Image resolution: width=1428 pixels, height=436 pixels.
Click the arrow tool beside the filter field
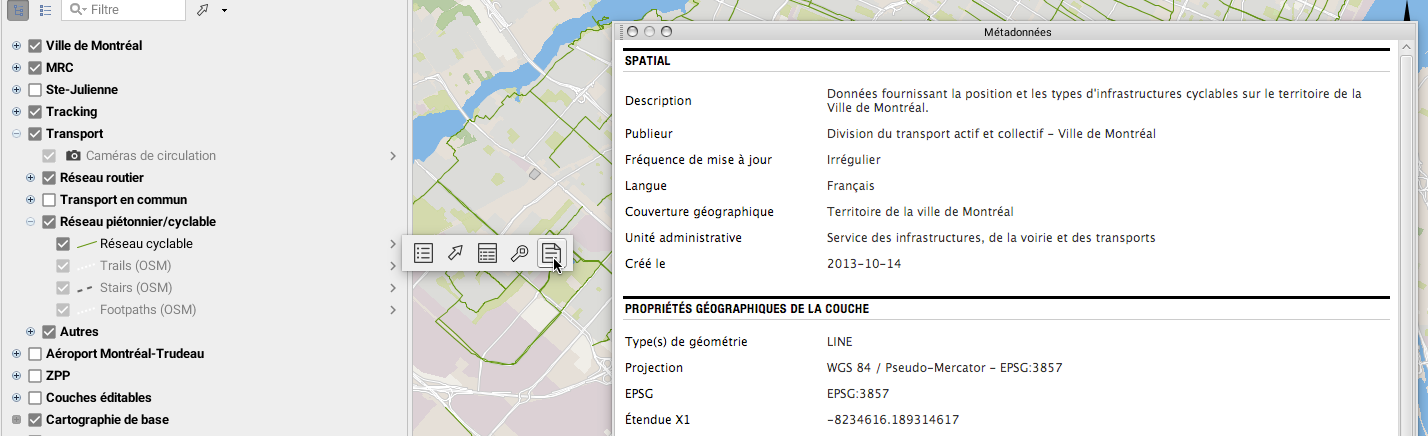[x=203, y=10]
